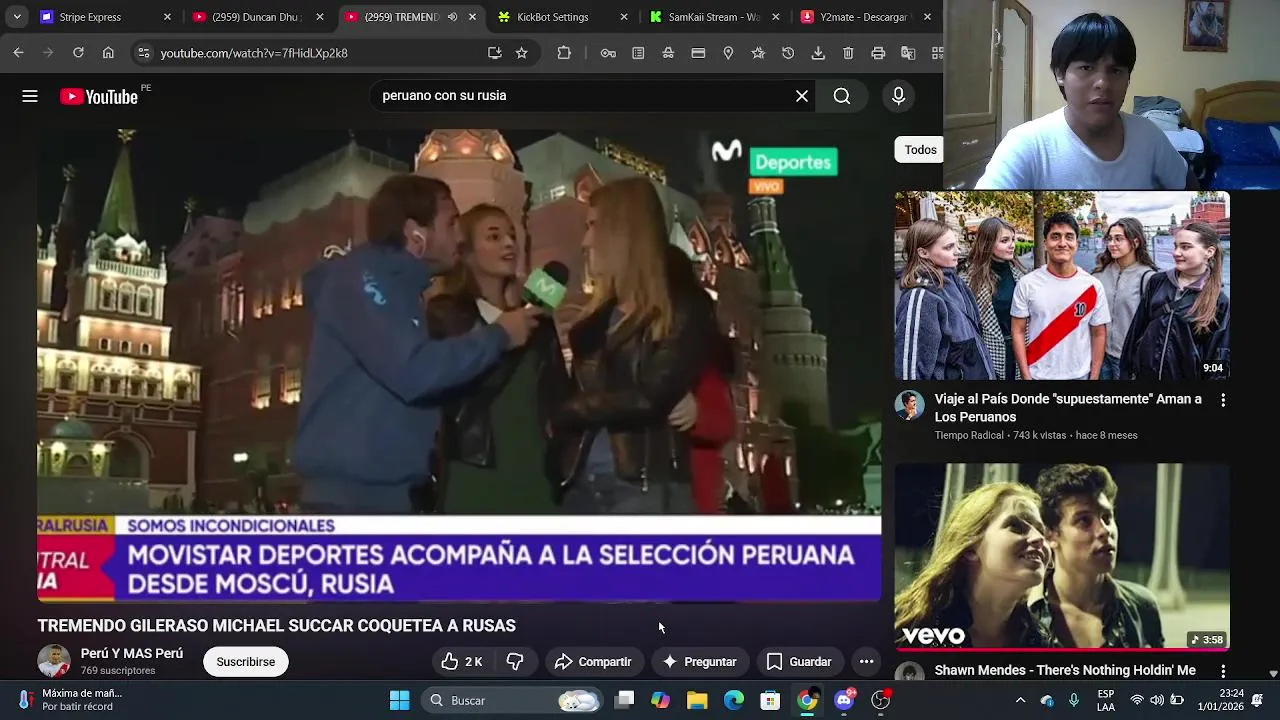Like the video with 2 K likes
Screen dimensions: 1280x720
point(462,662)
